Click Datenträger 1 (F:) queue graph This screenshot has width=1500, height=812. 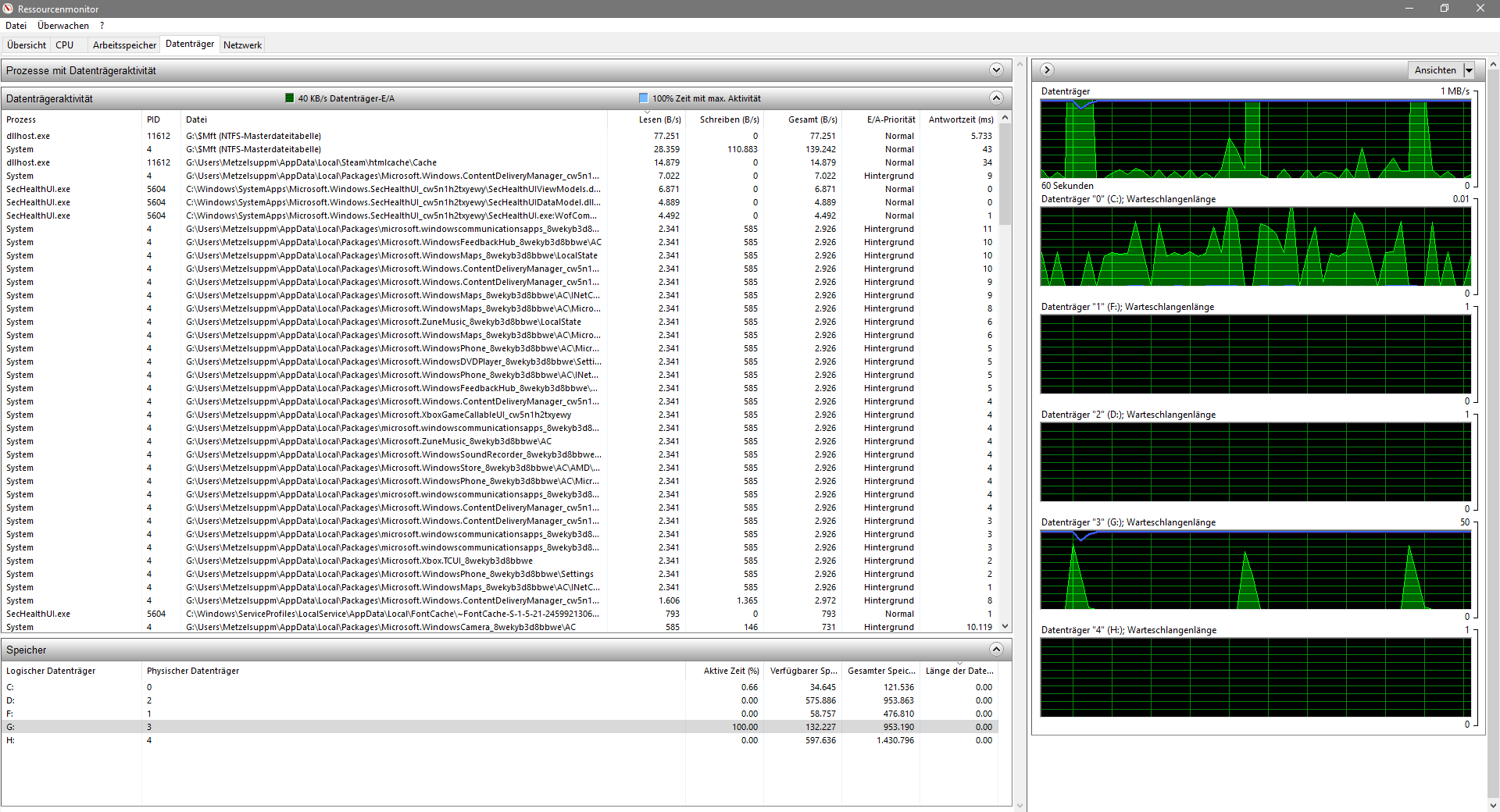pos(1255,354)
